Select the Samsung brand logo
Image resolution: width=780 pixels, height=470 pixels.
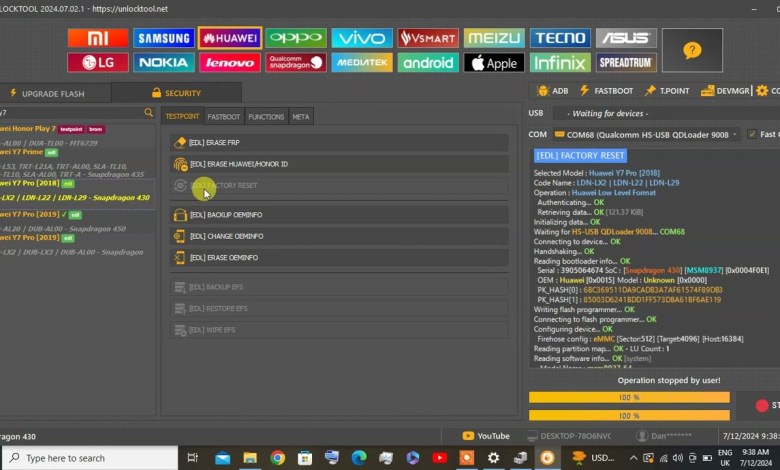click(x=164, y=38)
